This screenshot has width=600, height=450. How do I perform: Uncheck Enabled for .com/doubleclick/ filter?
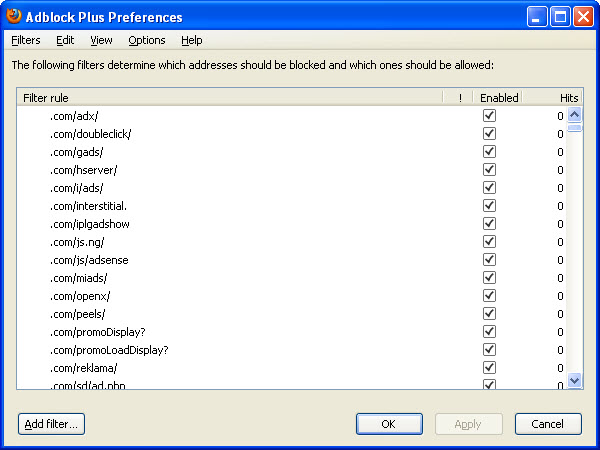(489, 134)
